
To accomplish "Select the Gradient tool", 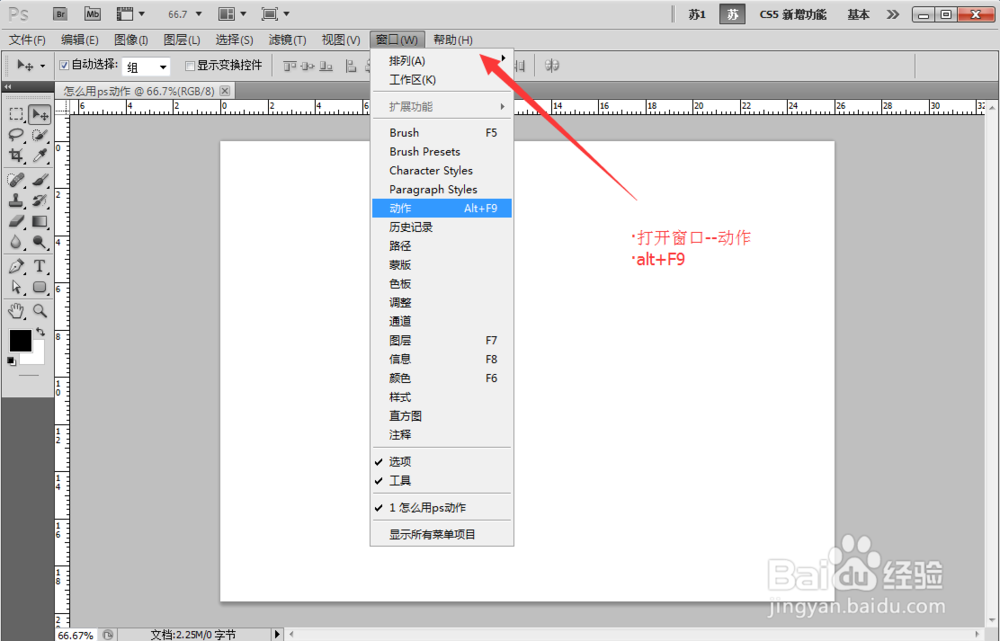I will pyautogui.click(x=38, y=222).
